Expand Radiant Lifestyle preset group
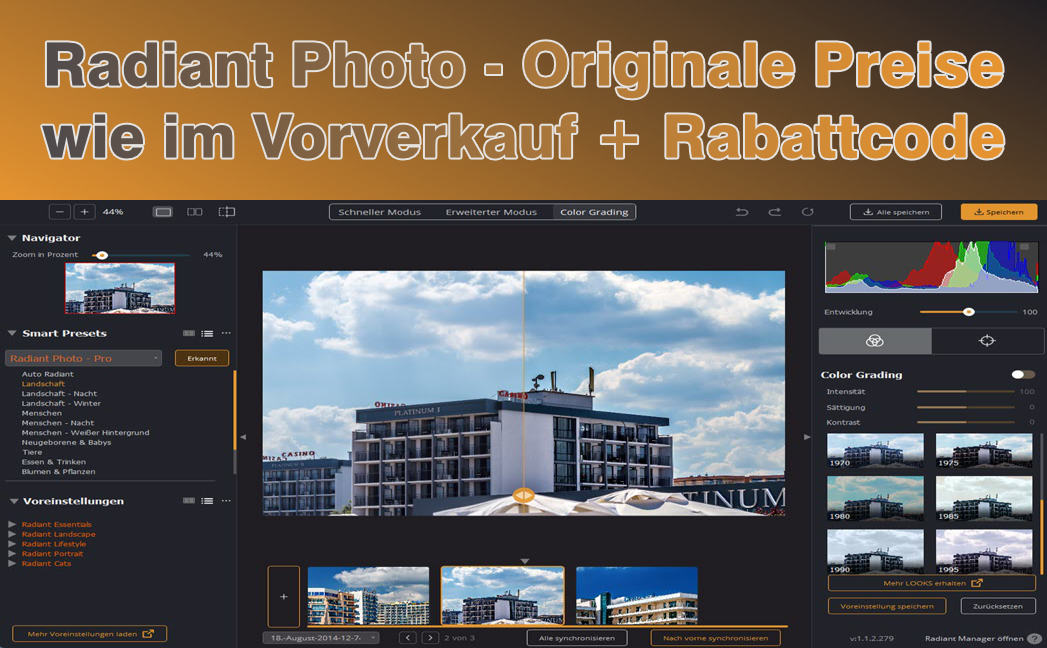 click(x=12, y=544)
